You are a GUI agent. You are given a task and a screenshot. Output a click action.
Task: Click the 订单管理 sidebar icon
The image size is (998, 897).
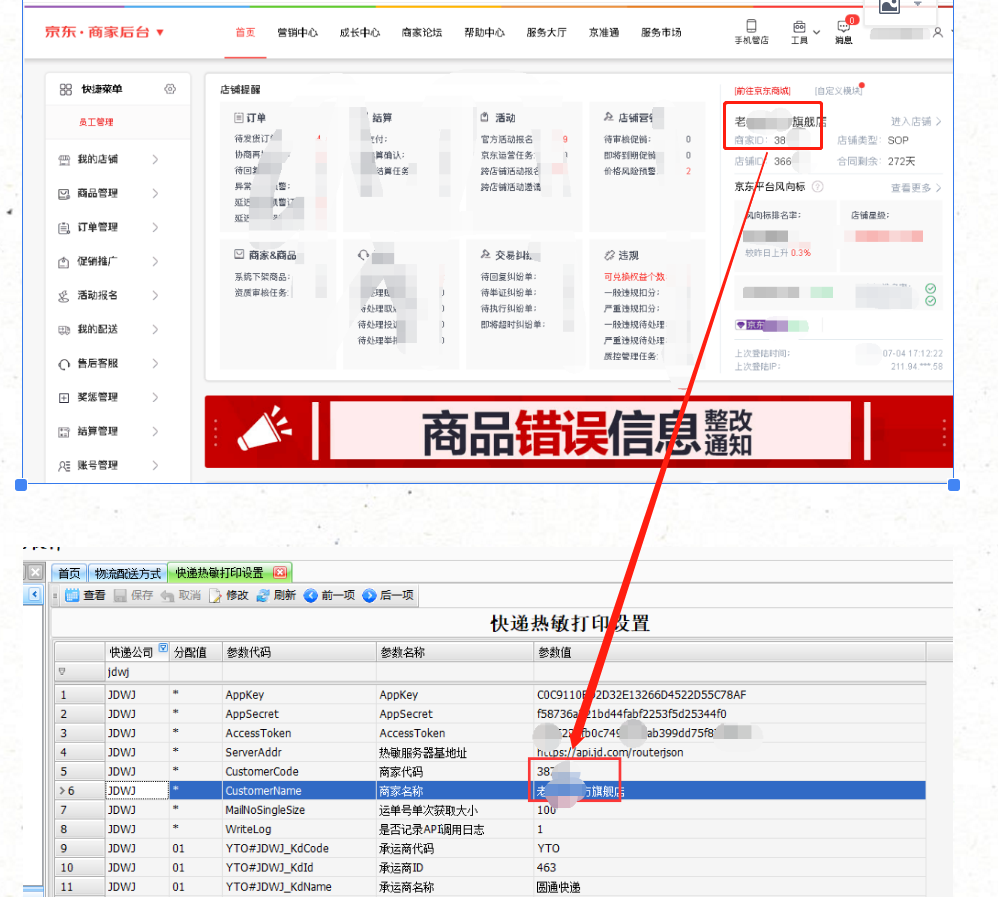(x=64, y=228)
